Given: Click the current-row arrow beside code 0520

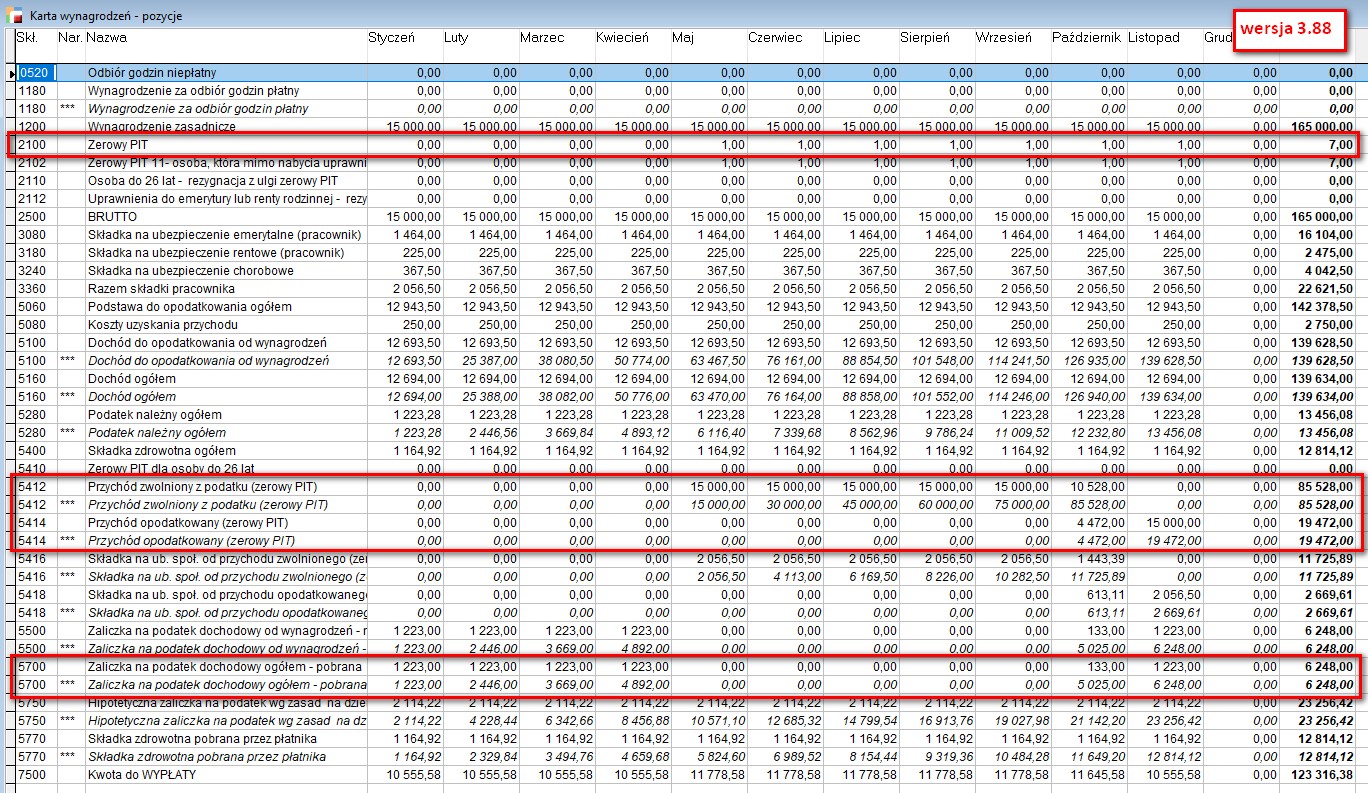Looking at the screenshot, I should 11,73.
